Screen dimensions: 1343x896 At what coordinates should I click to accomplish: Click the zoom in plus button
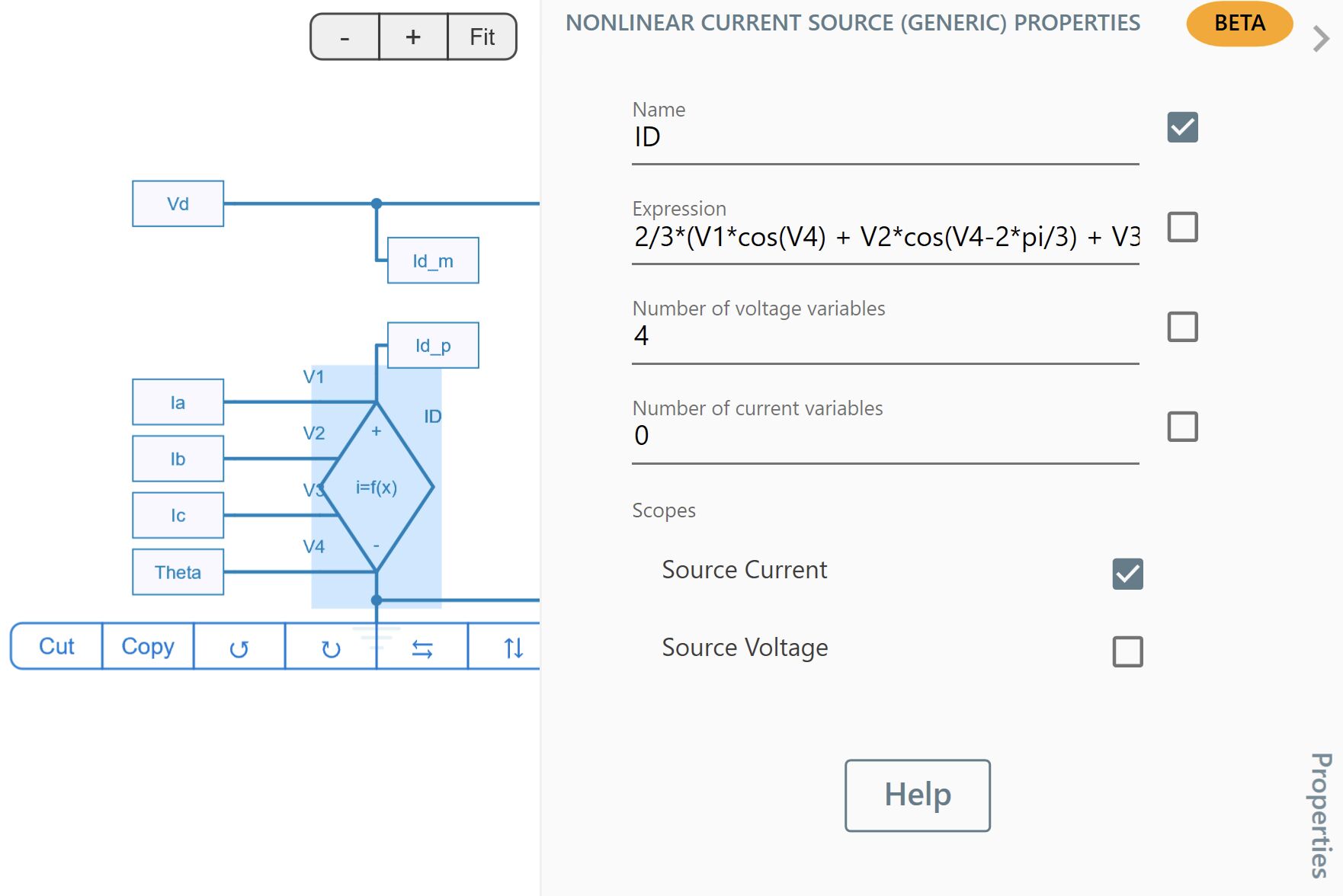click(413, 37)
